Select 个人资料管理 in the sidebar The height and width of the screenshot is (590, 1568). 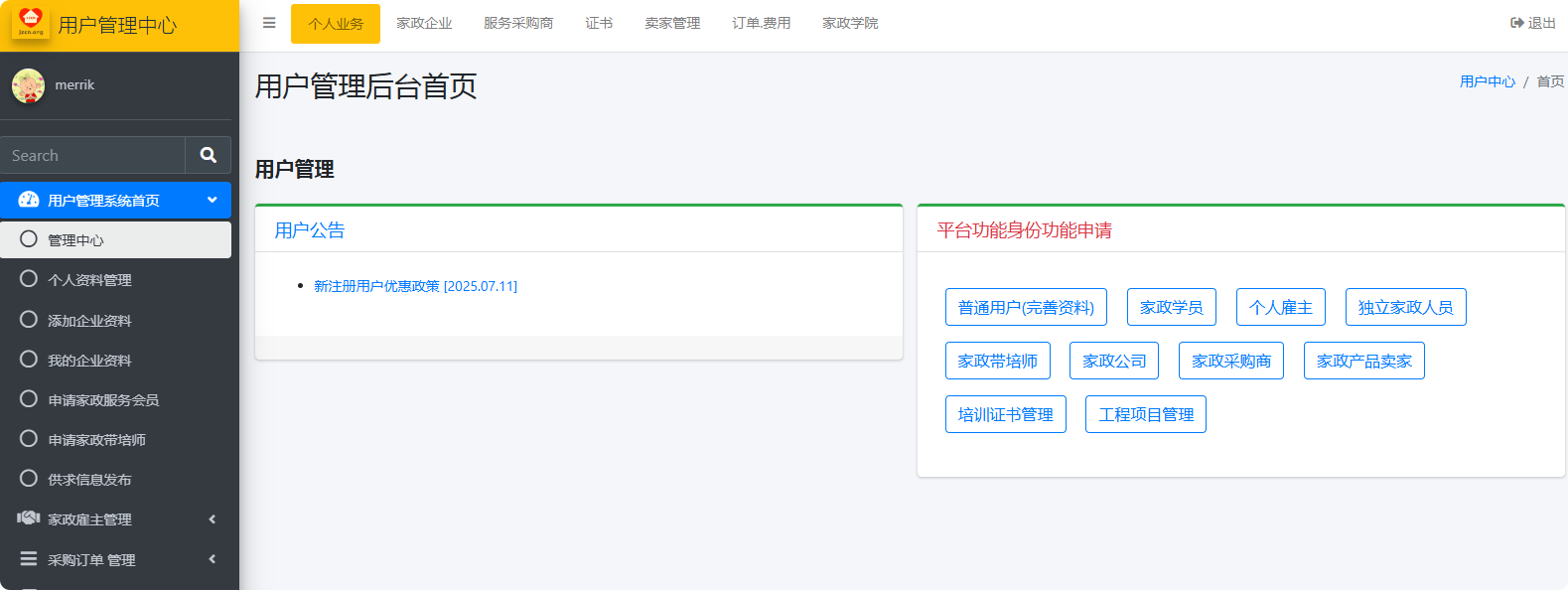pyautogui.click(x=115, y=279)
